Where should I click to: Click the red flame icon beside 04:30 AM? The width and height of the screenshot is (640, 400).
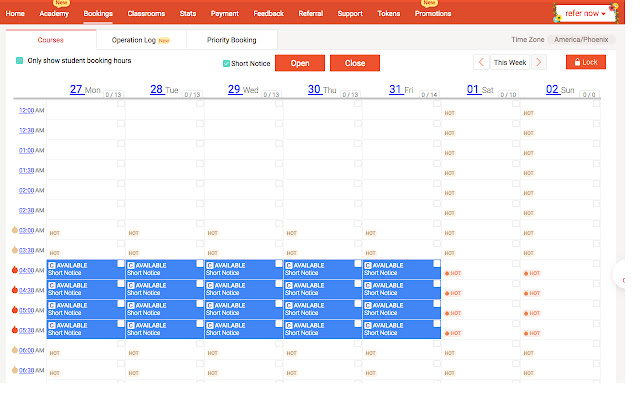pyautogui.click(x=15, y=290)
